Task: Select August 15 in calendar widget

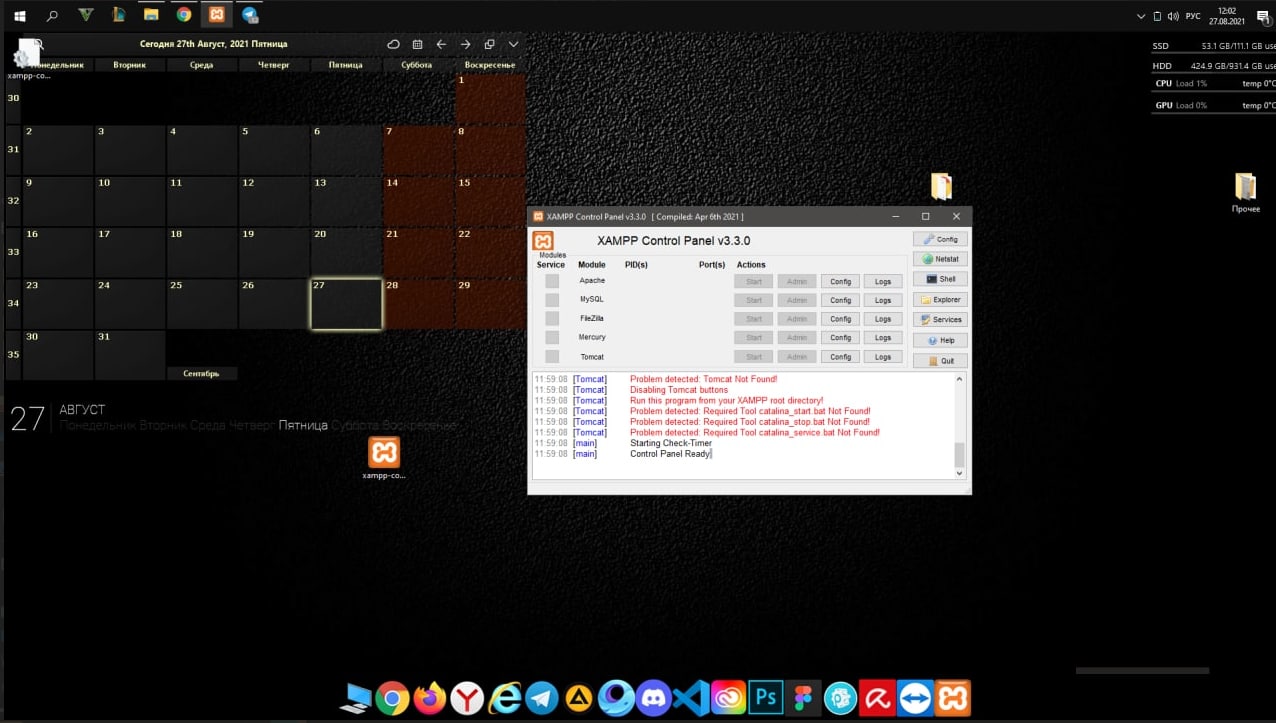Action: 490,200
